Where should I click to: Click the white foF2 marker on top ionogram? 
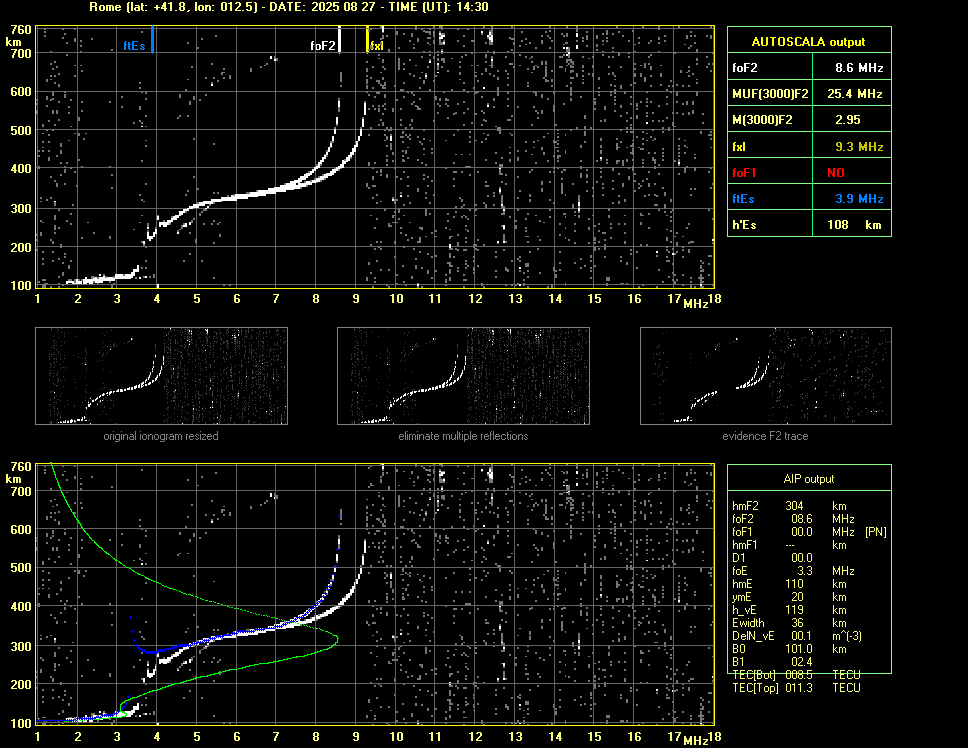(339, 39)
